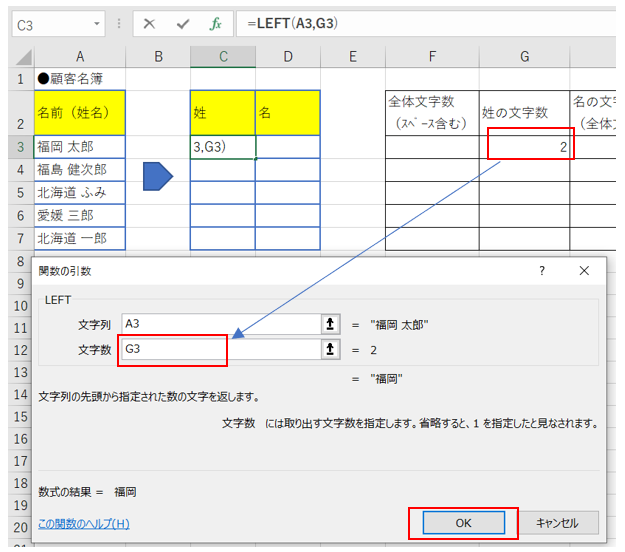This screenshot has height=552, width=625.
Task: Click collapse dialog arrow beside 文字列 field
Action: (x=330, y=323)
